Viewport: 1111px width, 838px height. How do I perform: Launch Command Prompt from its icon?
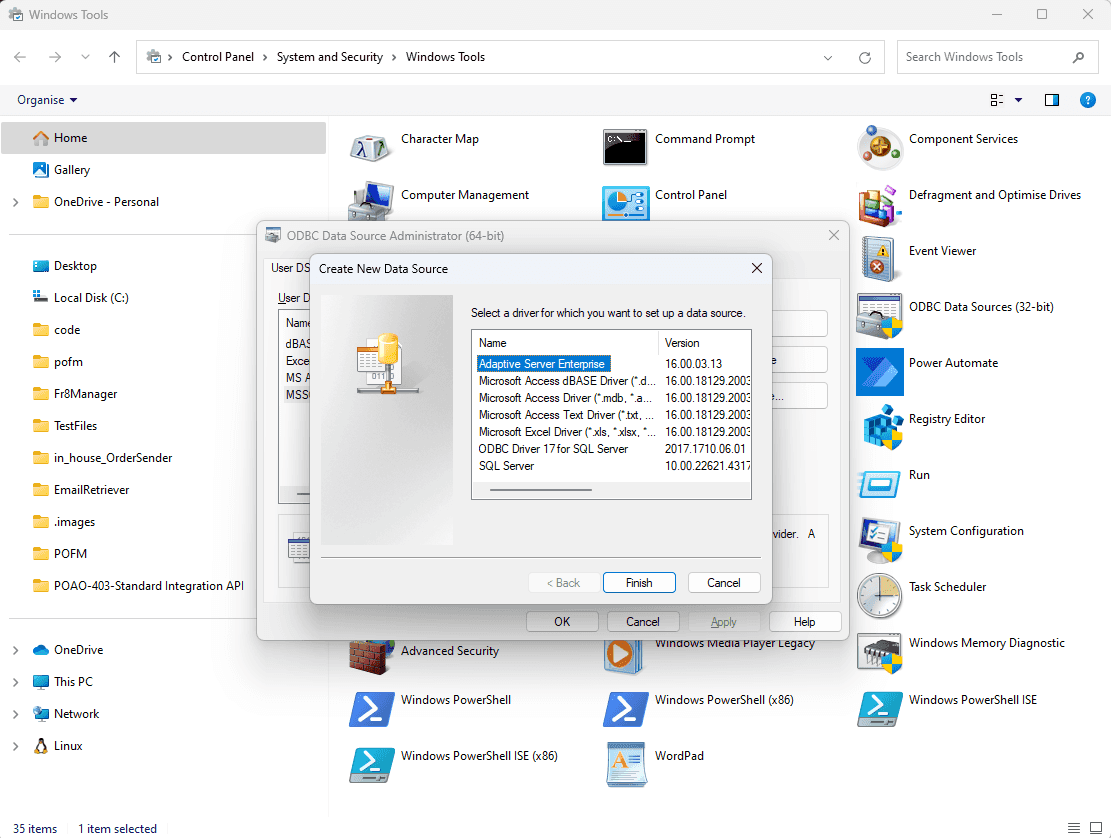(625, 148)
